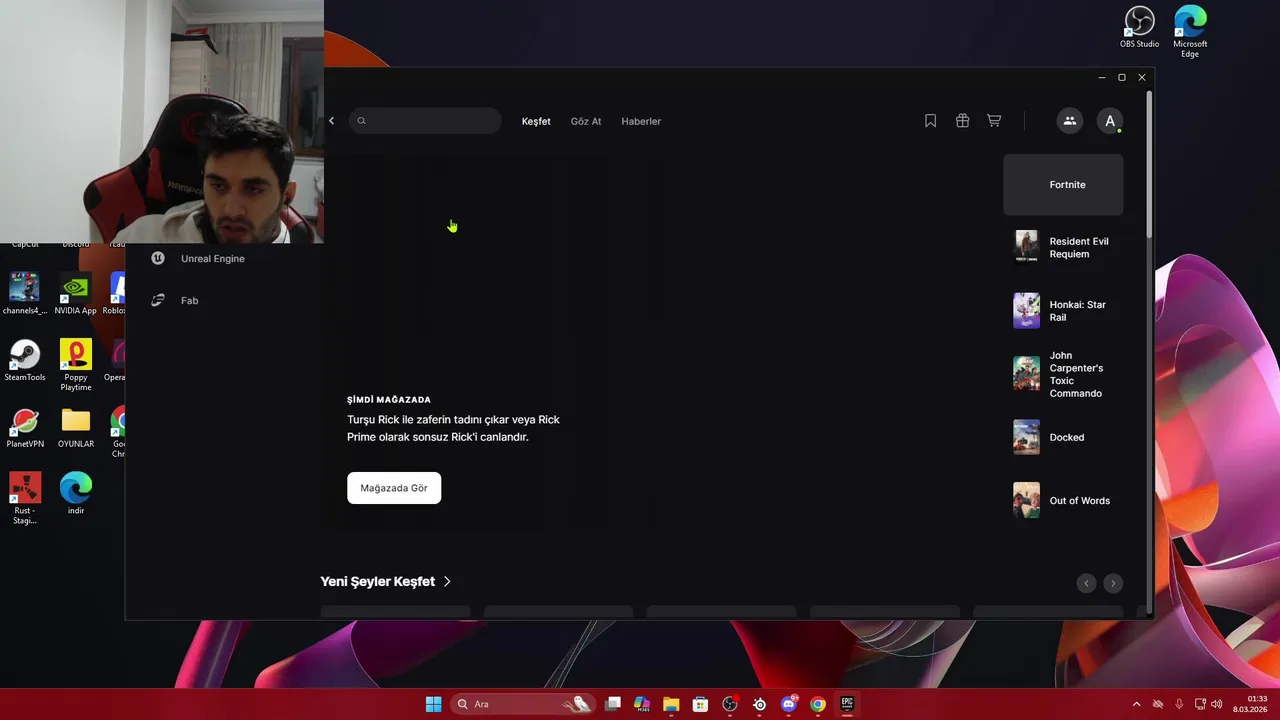Open the Haberler tab
Viewport: 1280px width, 720px height.
pyautogui.click(x=641, y=121)
